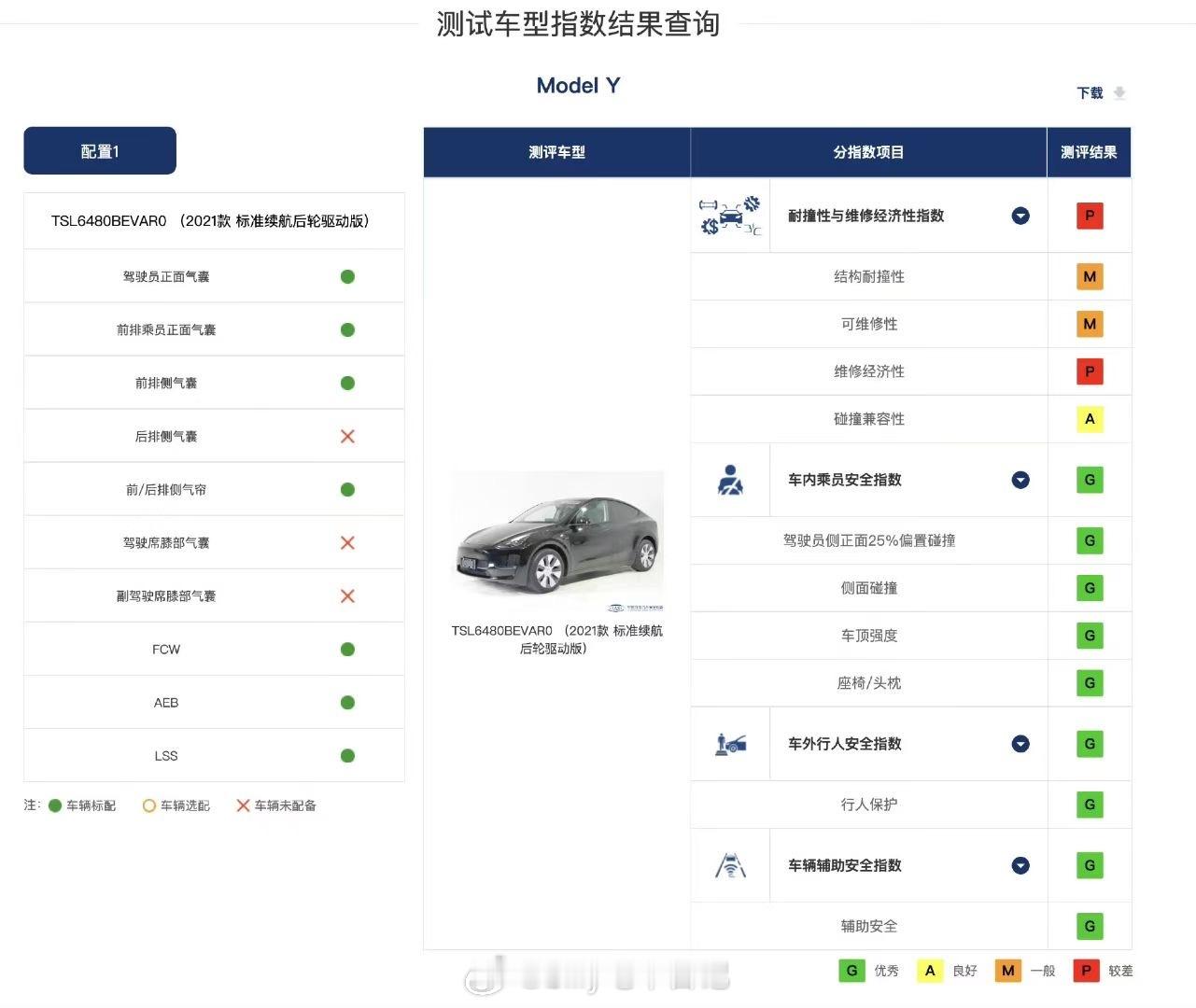Click the P 较差 legend badge
The height and width of the screenshot is (1008, 1196).
tap(1086, 971)
